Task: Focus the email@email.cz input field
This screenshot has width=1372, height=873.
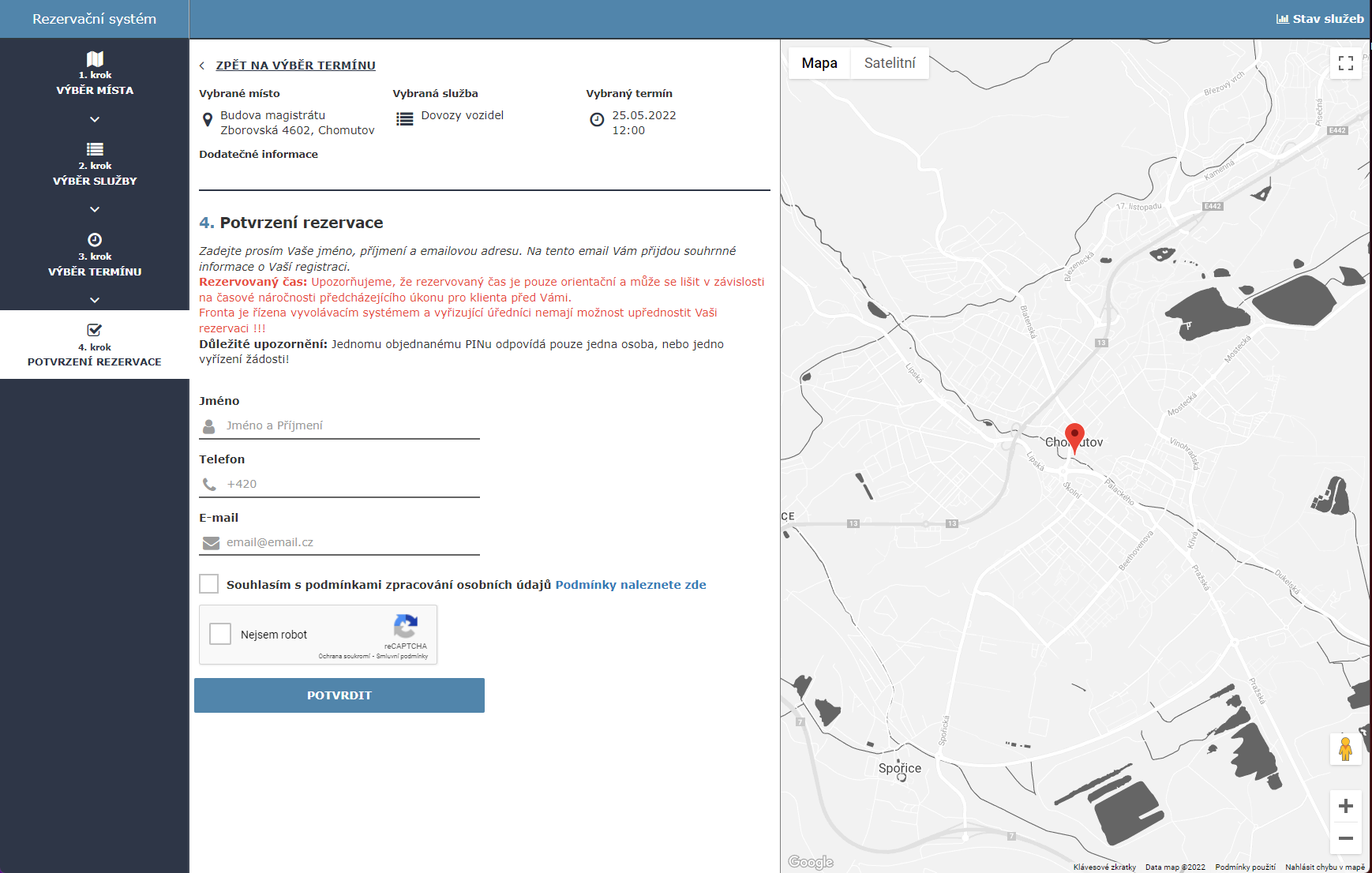Action: coord(339,543)
